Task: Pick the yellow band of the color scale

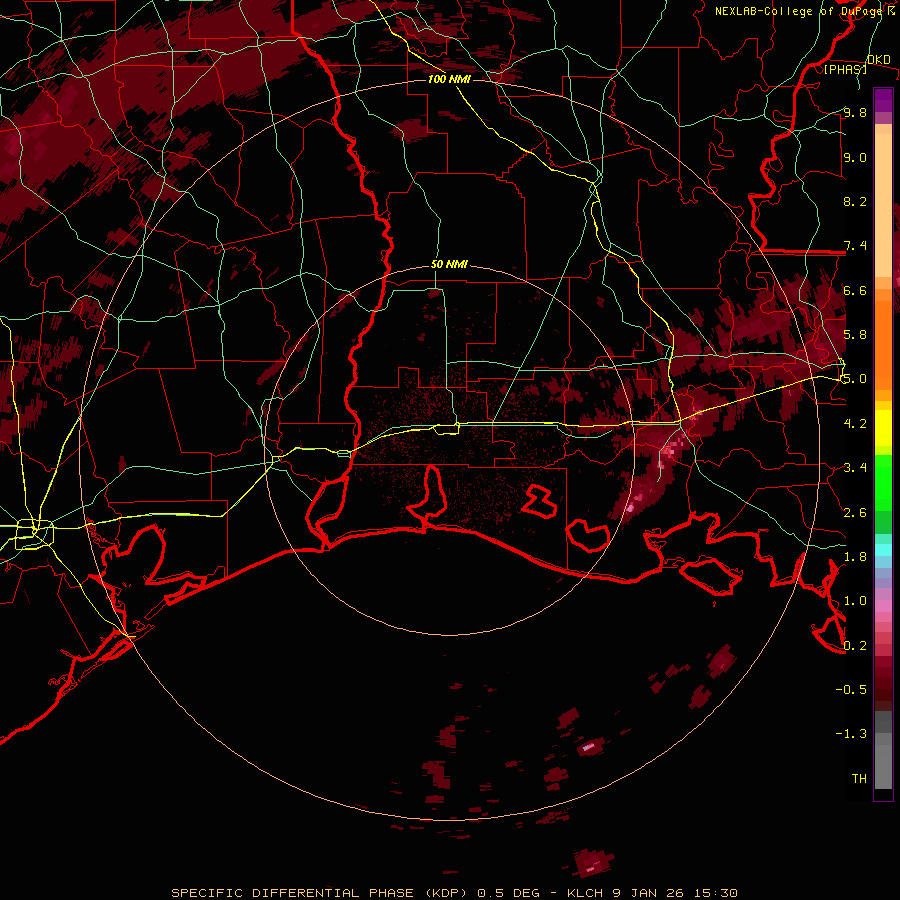Action: pyautogui.click(x=883, y=428)
